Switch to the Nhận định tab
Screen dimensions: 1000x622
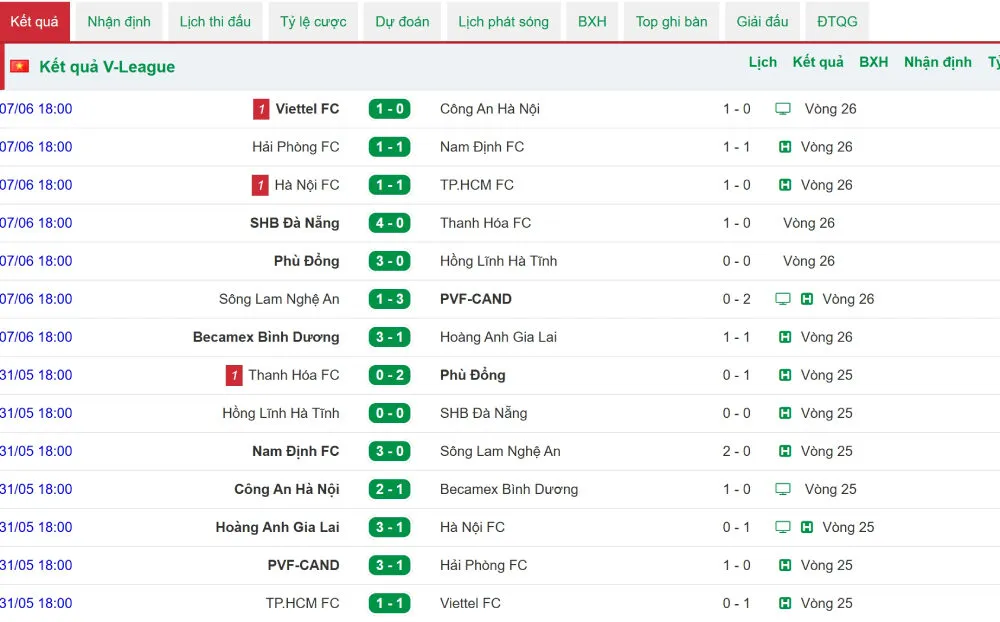(119, 22)
